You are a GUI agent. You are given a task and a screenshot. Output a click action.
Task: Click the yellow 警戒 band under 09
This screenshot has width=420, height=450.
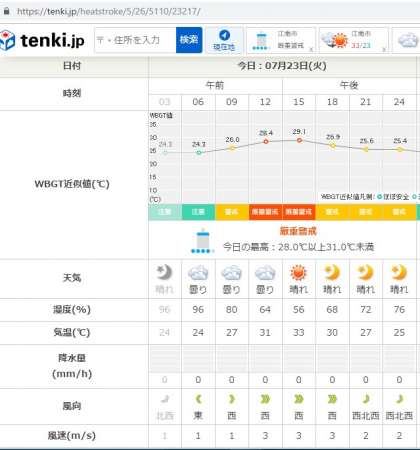click(x=232, y=212)
